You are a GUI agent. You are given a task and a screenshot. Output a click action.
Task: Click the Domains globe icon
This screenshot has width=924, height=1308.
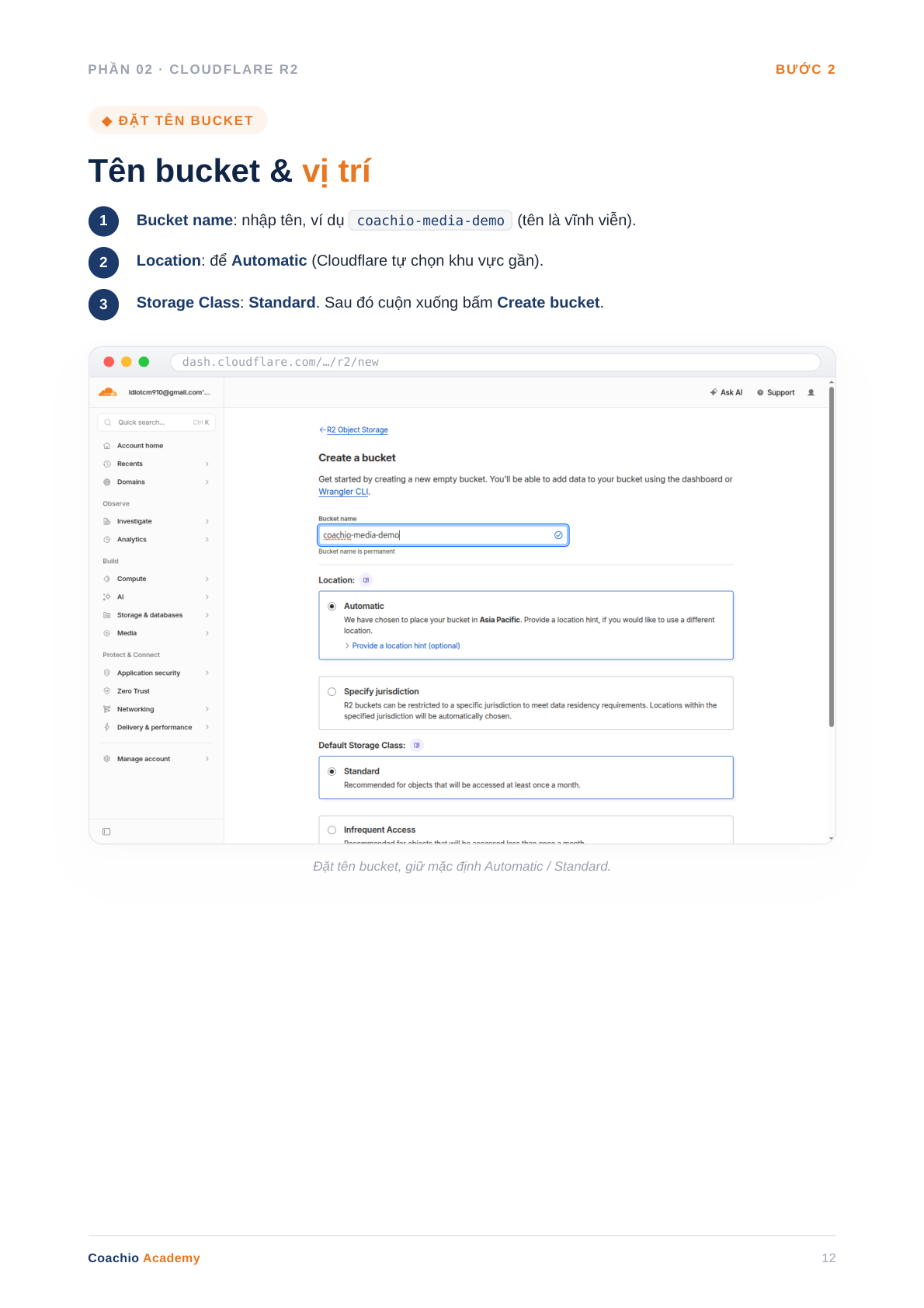(107, 482)
